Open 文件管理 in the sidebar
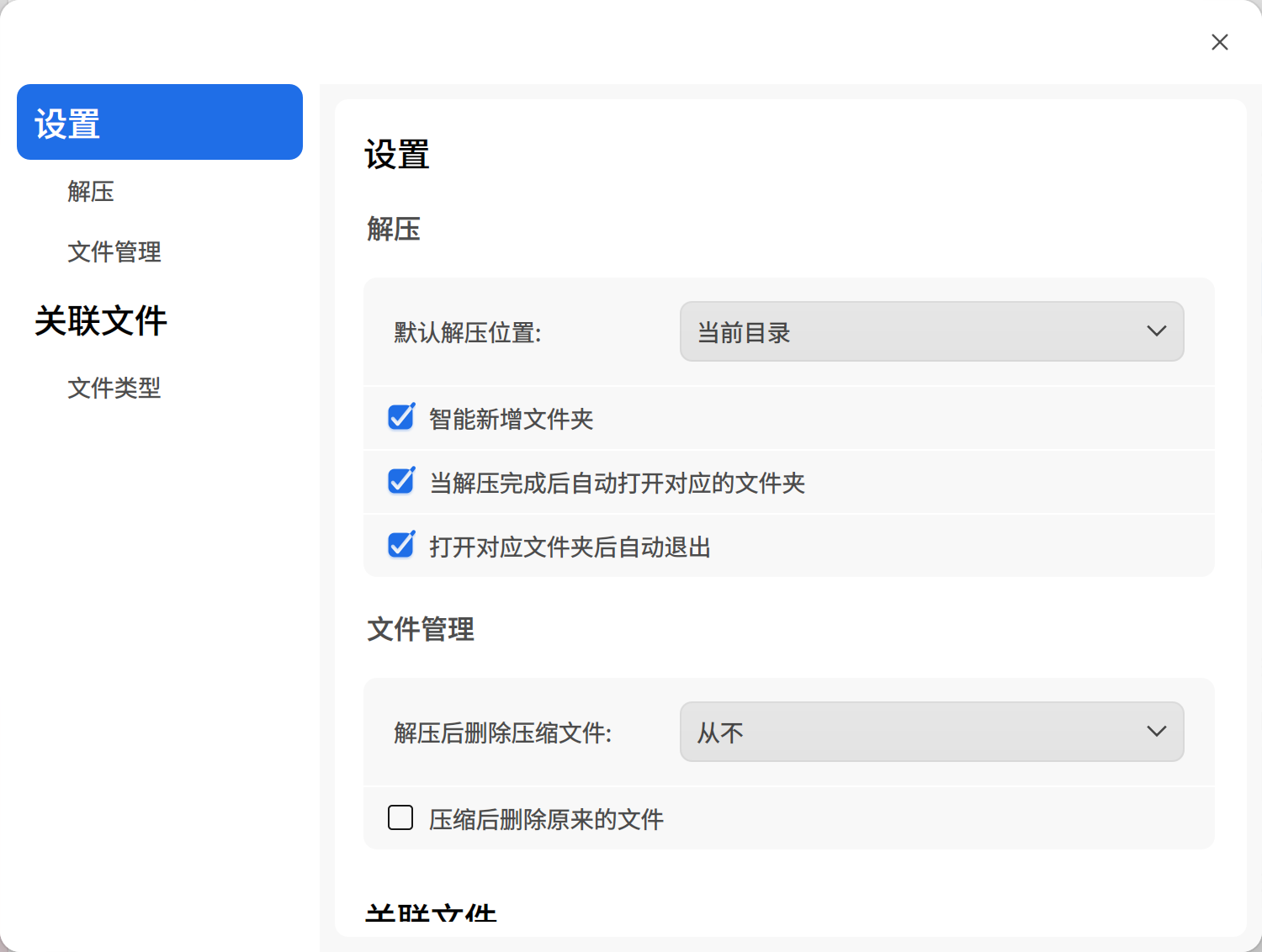 pos(114,252)
